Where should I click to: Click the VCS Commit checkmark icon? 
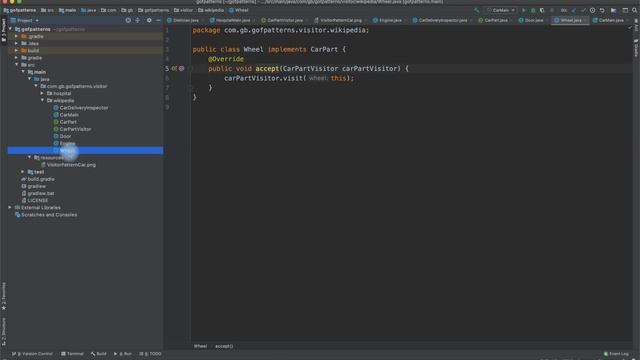pos(583,10)
